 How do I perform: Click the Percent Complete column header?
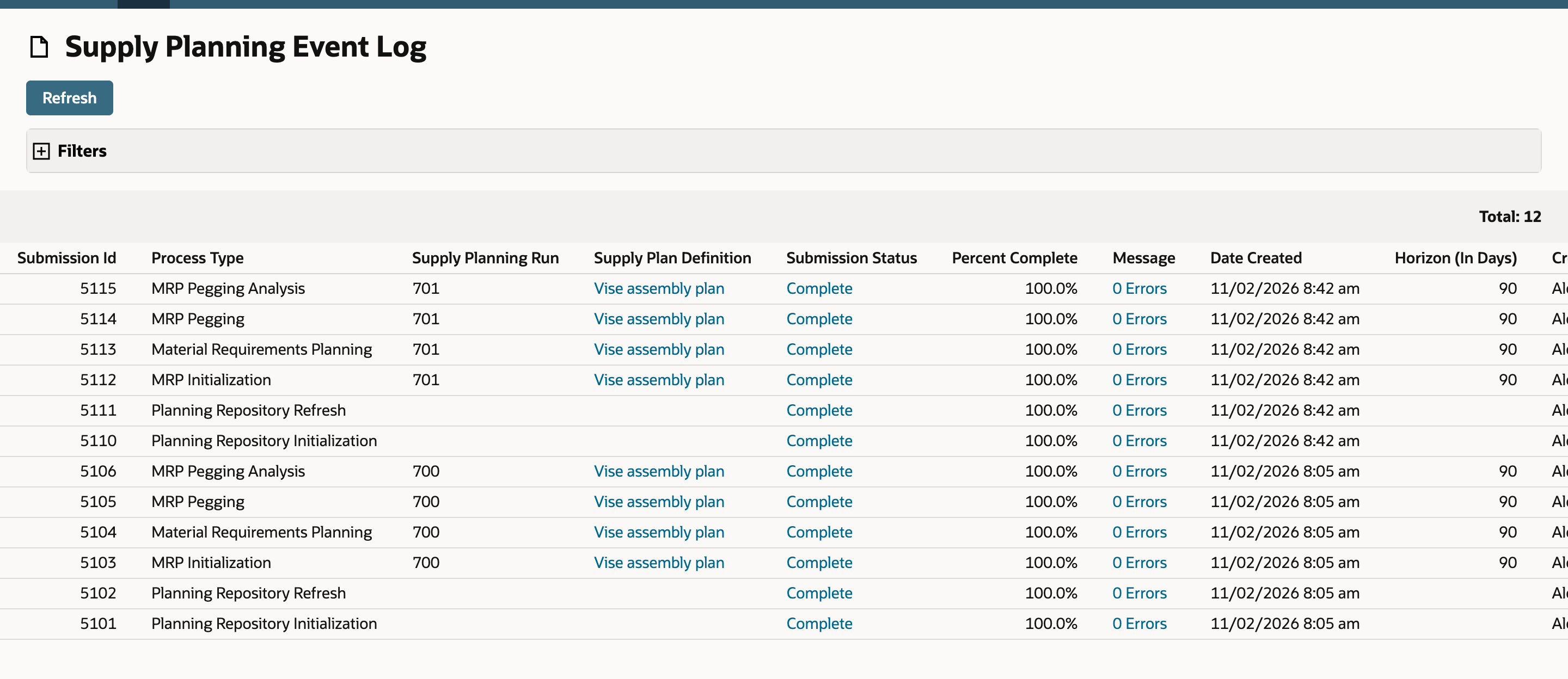tap(1014, 258)
